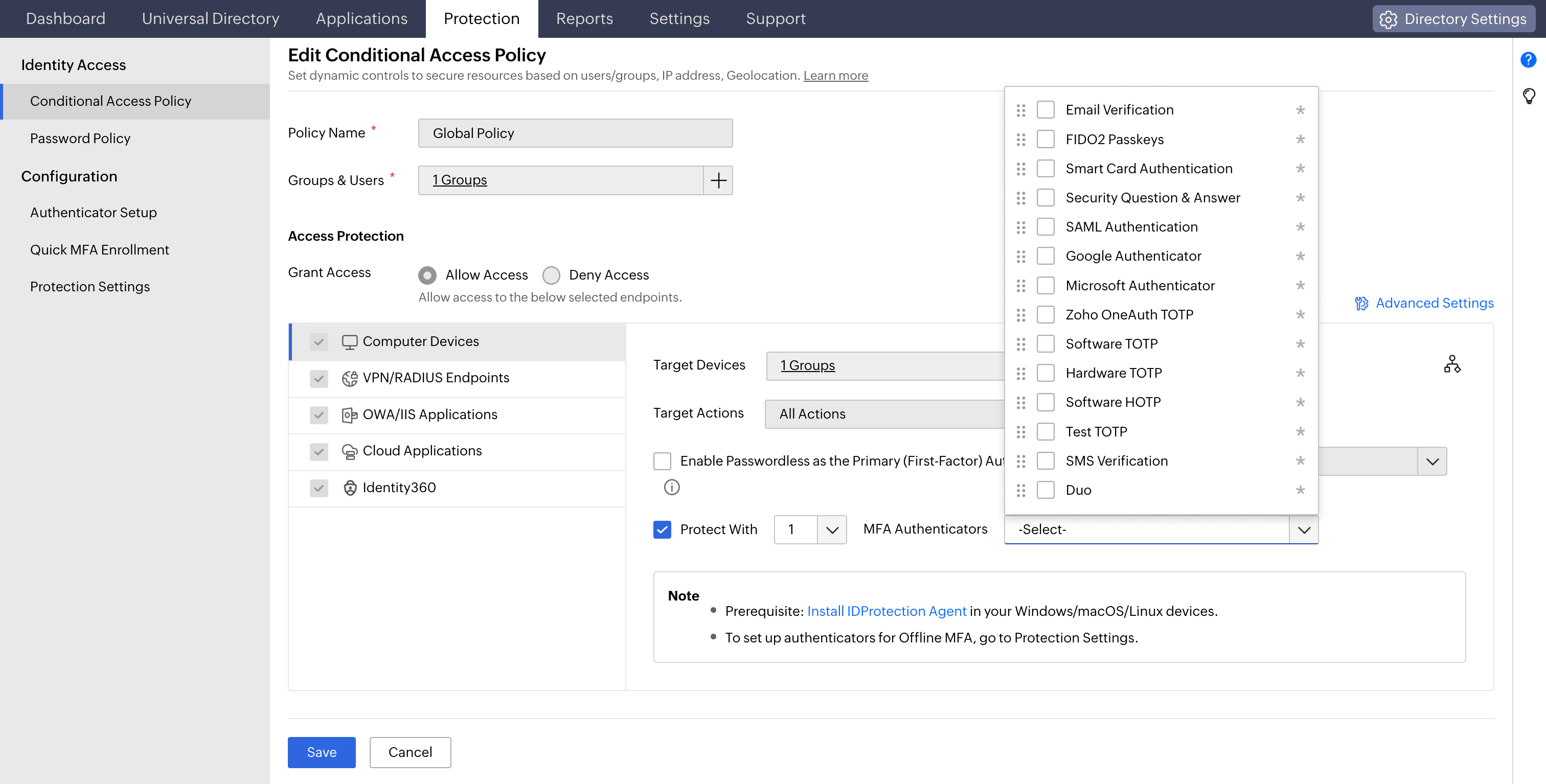Check the Microsoft Authenticator option

(x=1045, y=286)
